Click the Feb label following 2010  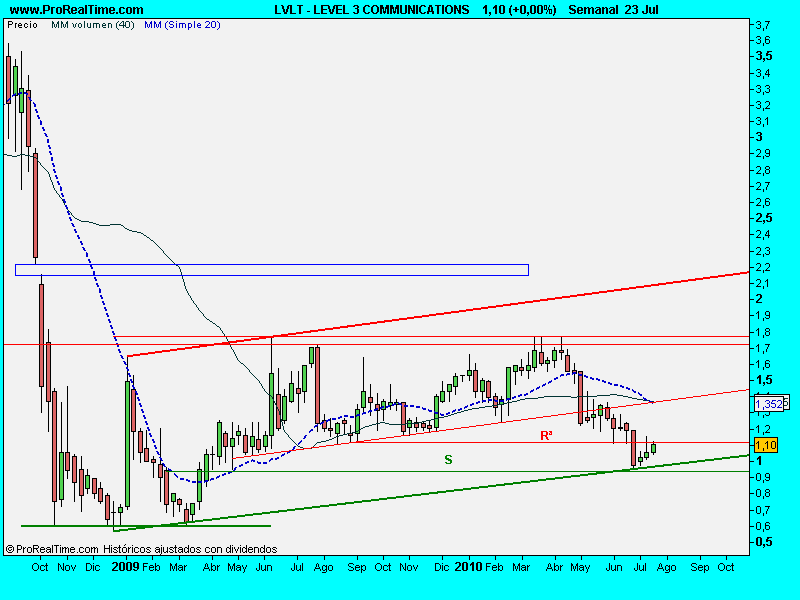click(494, 567)
